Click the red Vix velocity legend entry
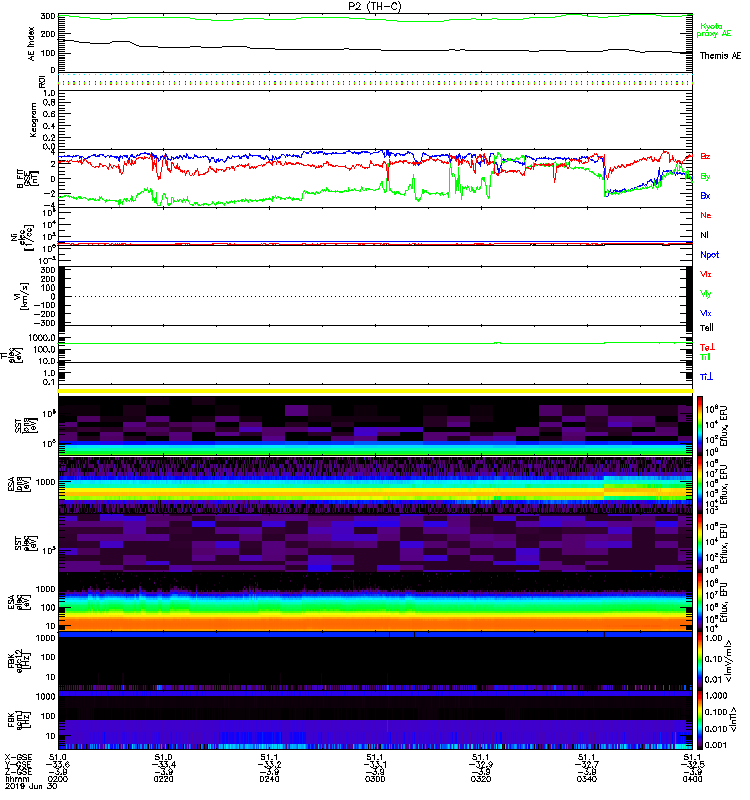Image resolution: width=750 pixels, height=800 pixels. (x=705, y=274)
